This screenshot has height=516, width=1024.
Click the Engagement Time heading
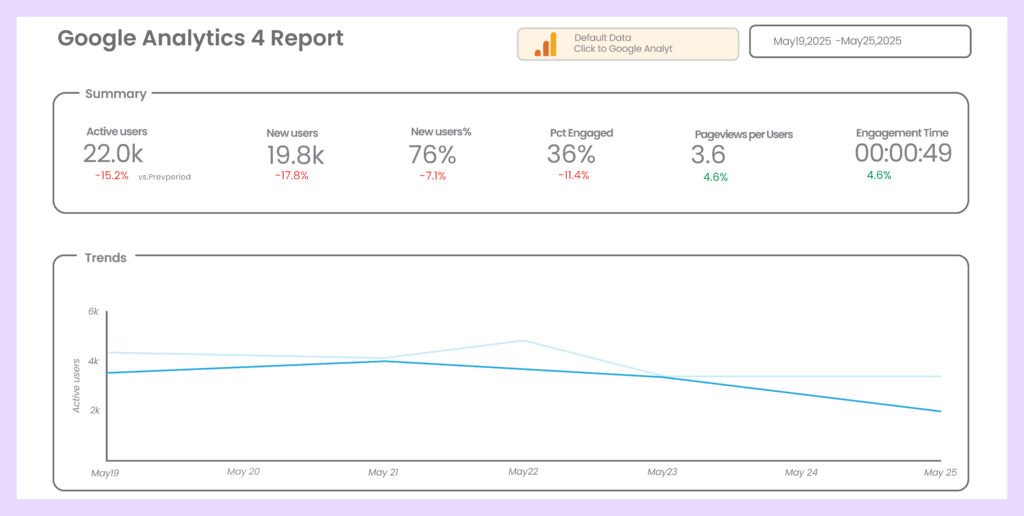coord(902,133)
